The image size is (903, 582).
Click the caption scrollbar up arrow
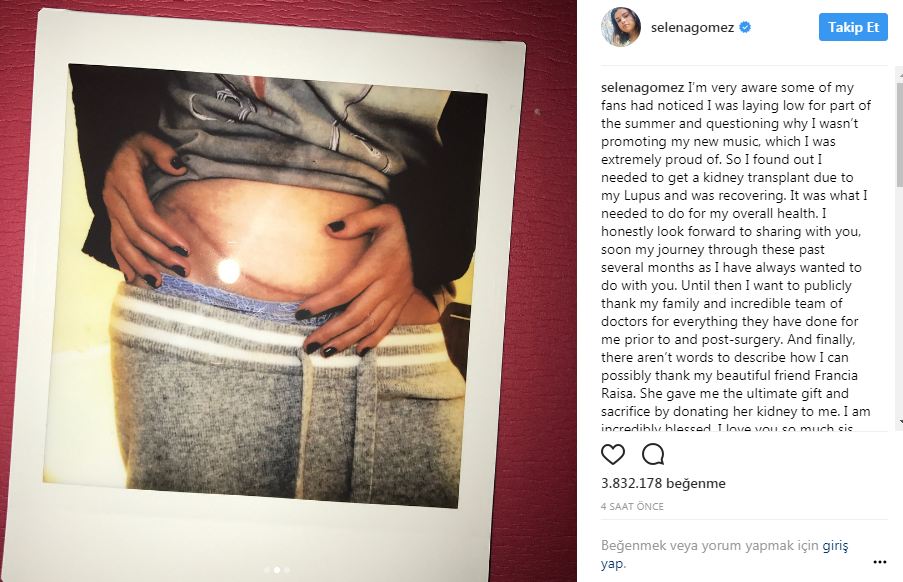[x=899, y=74]
